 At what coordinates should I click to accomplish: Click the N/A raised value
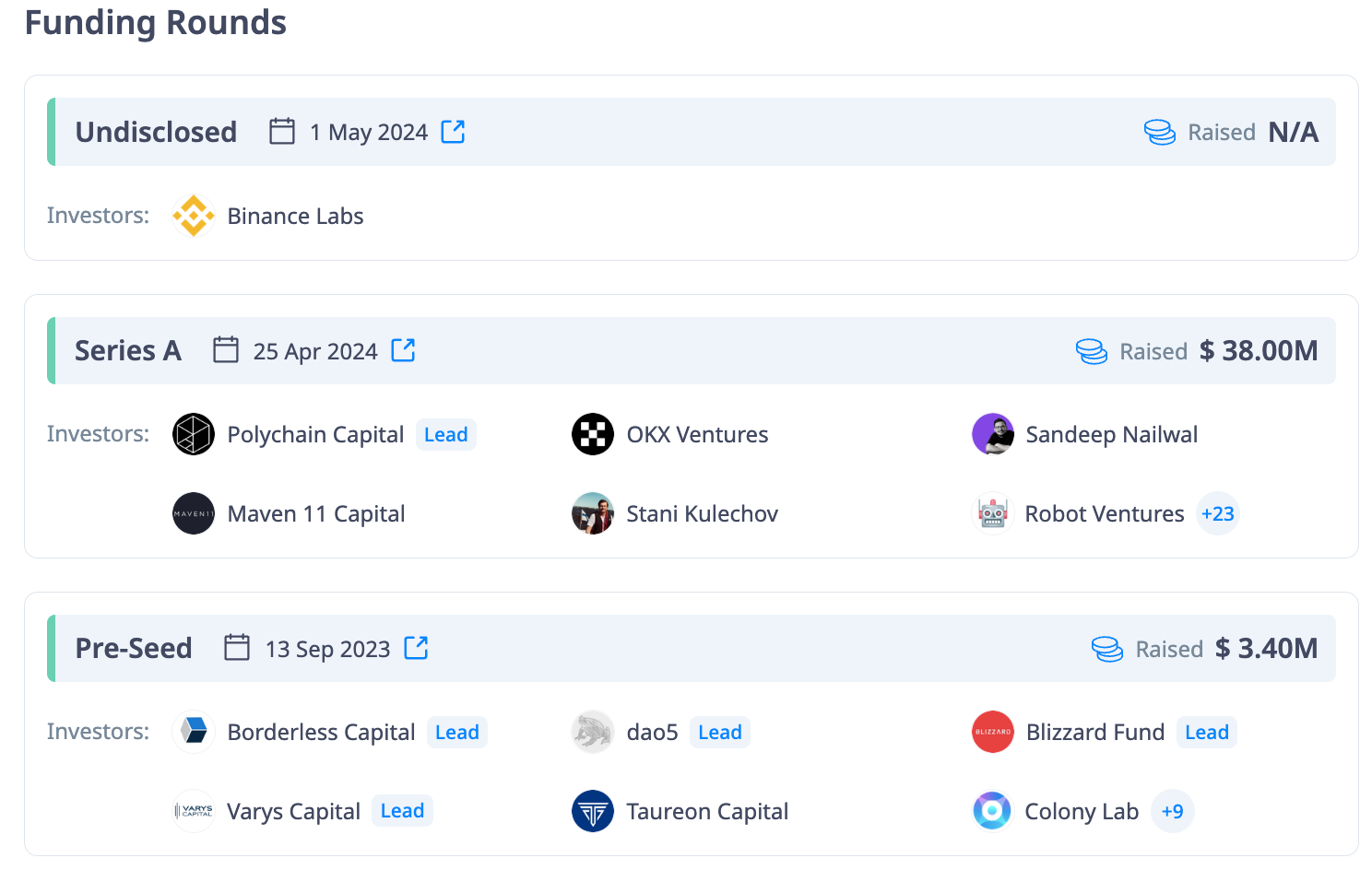(x=1294, y=132)
